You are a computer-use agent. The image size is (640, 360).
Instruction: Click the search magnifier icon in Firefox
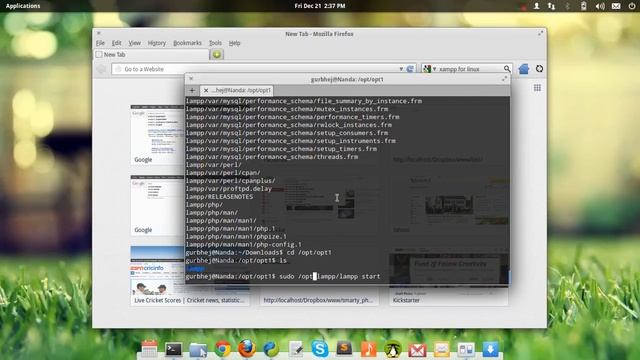507,69
